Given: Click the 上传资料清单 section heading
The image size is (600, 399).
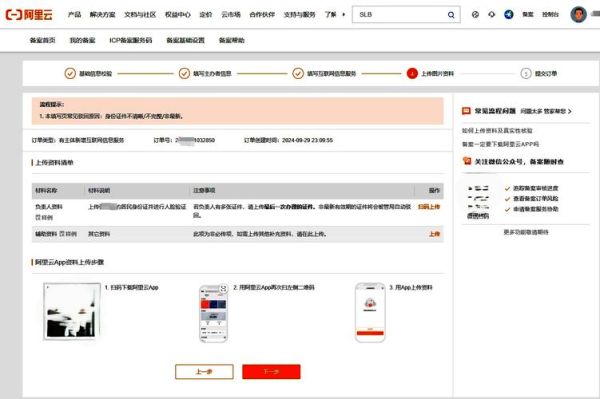Looking at the screenshot, I should click(54, 163).
